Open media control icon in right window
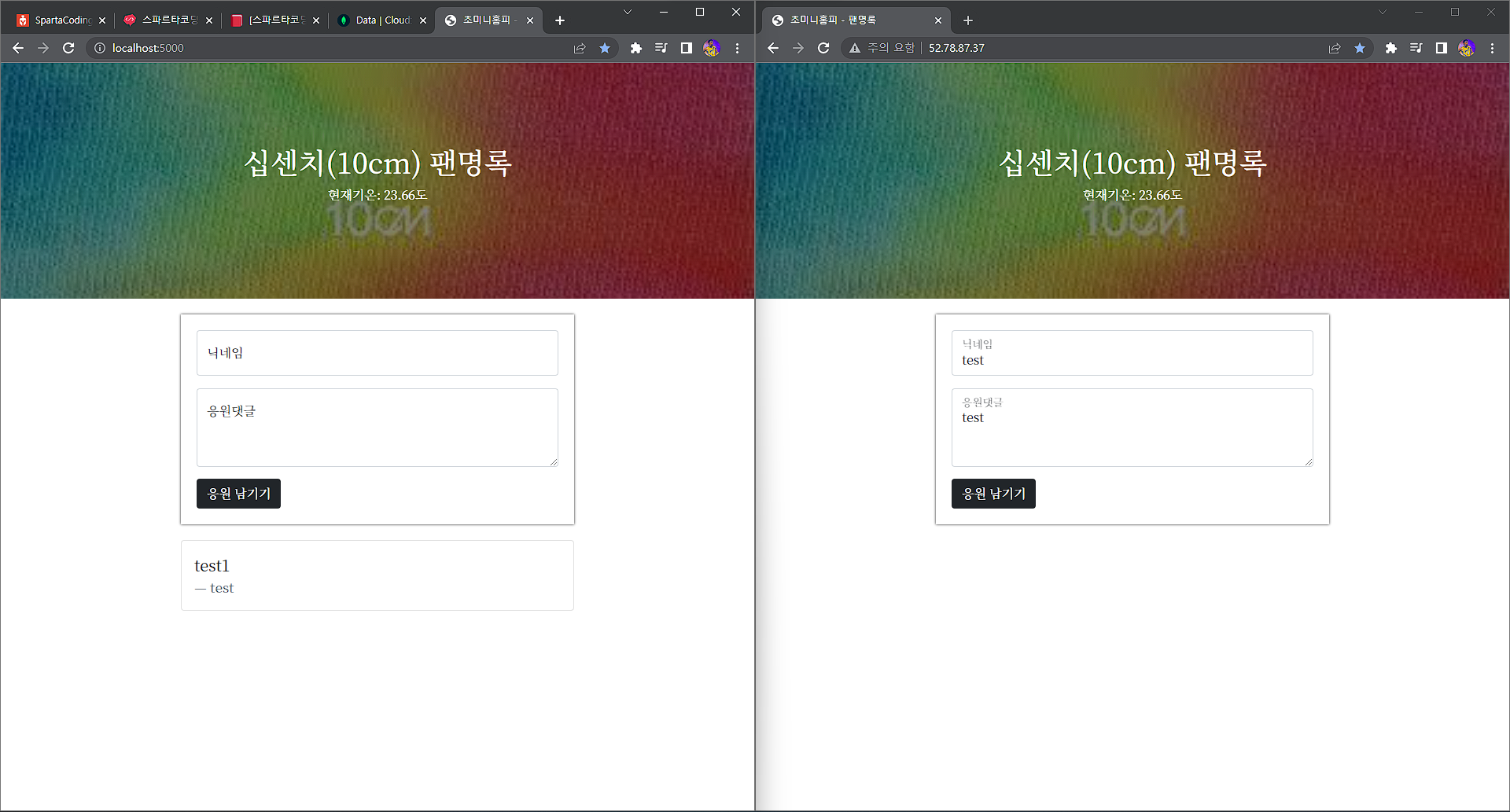The image size is (1510, 812). click(1416, 48)
